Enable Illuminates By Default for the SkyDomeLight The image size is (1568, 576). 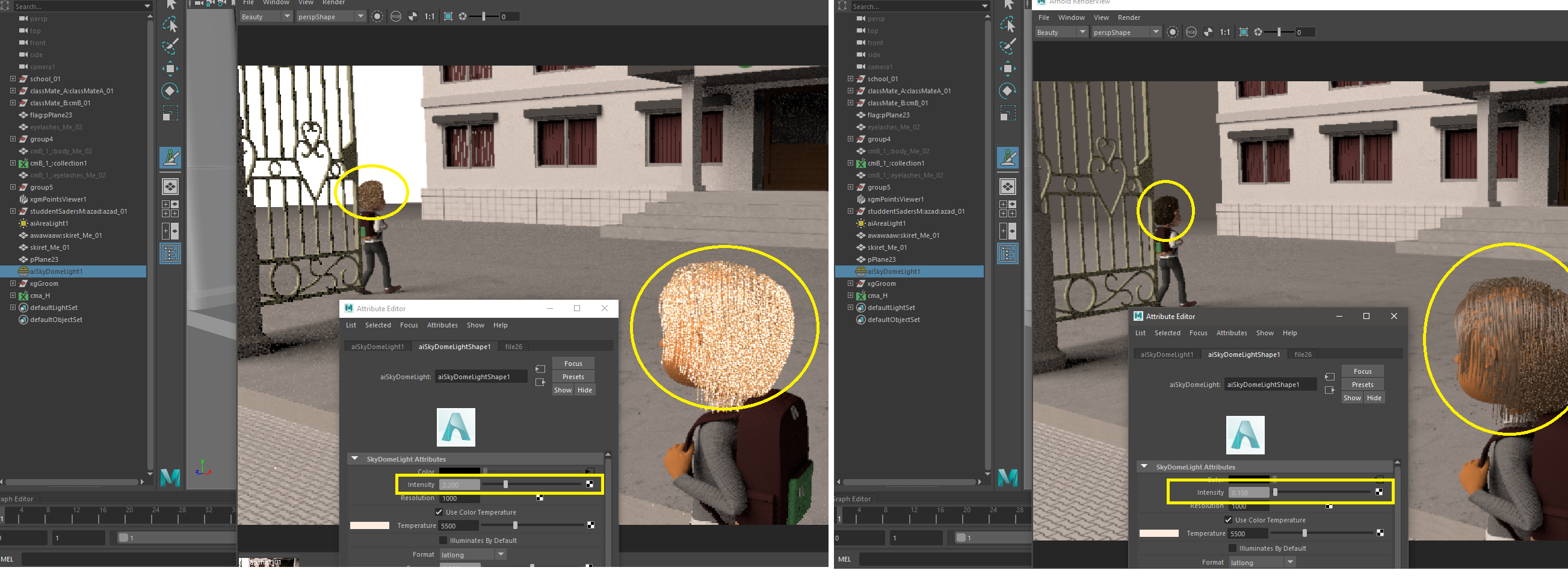point(443,540)
